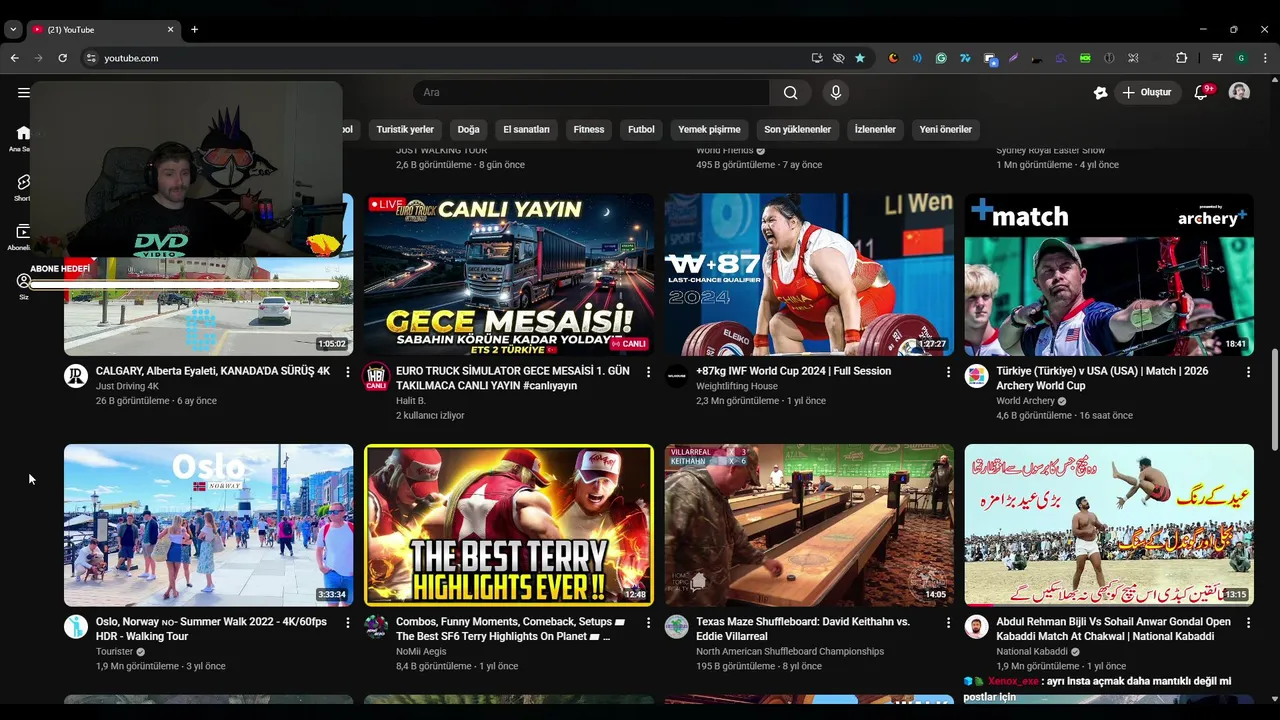Click the blue sound-wave extension icon

917,58
